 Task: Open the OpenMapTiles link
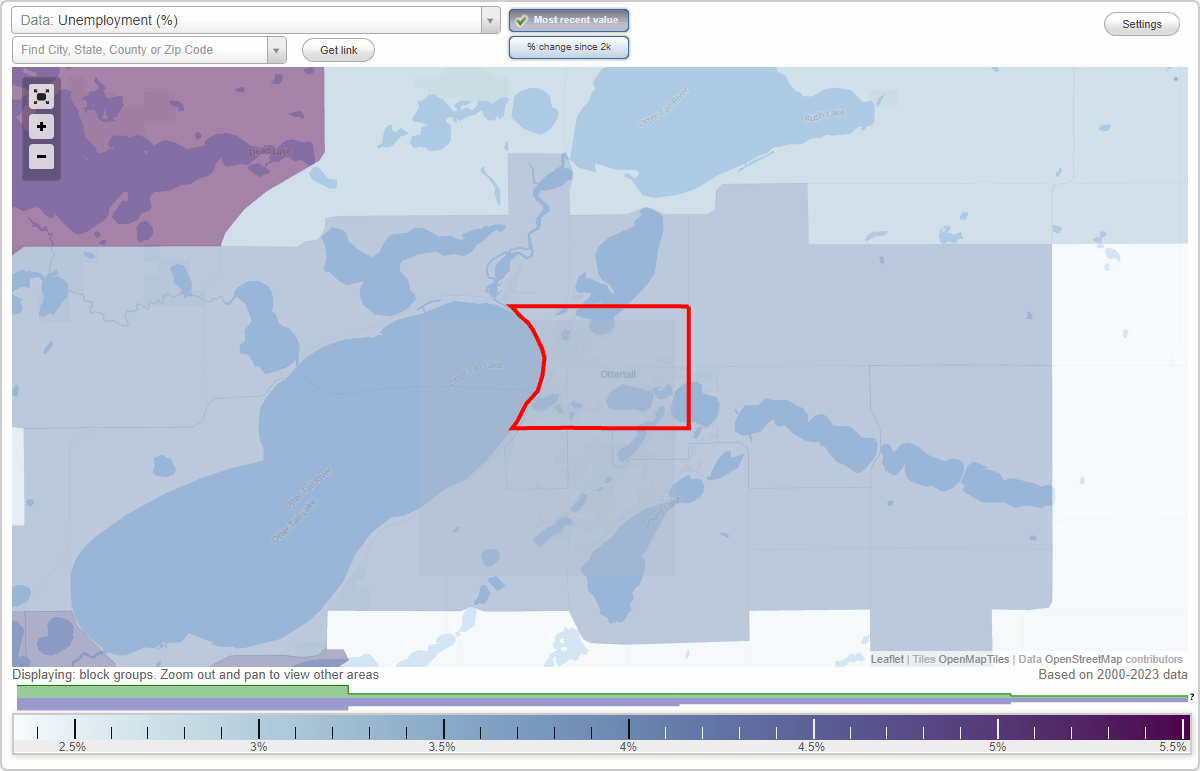(x=973, y=659)
